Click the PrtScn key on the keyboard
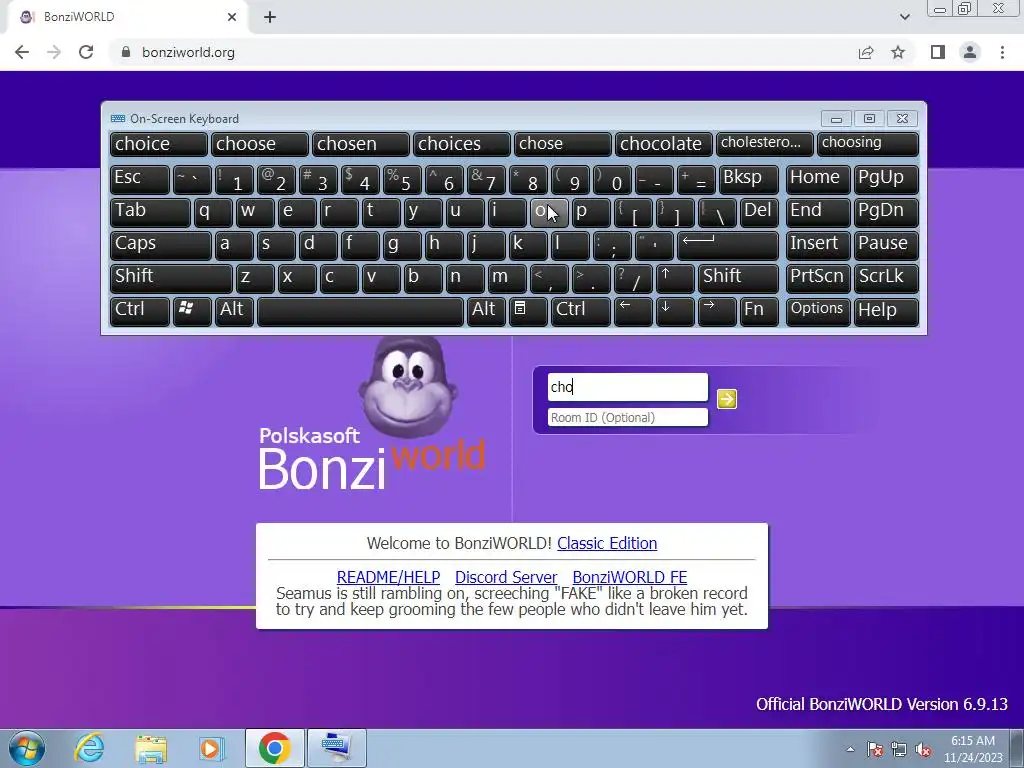The image size is (1024, 768). (818, 279)
